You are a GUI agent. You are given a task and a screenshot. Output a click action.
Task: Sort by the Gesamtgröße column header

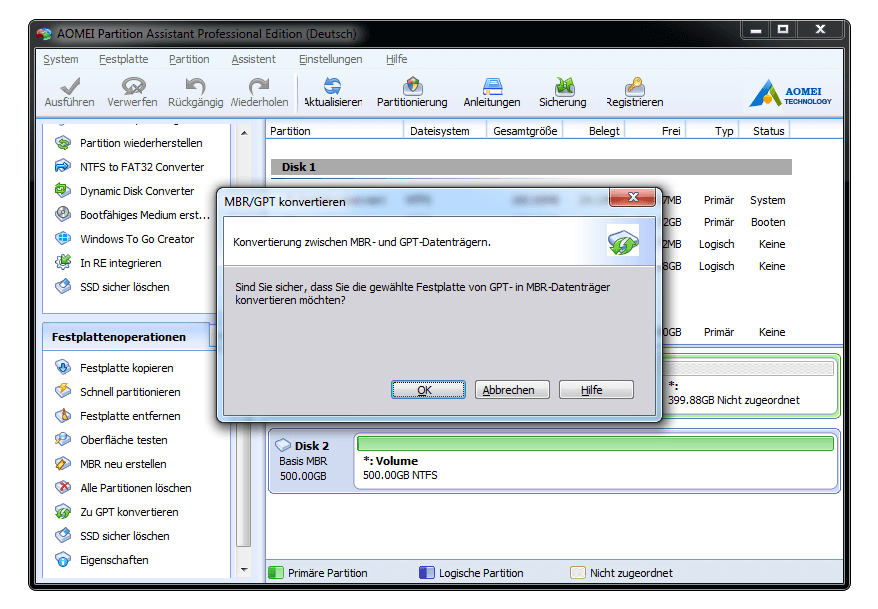click(525, 131)
